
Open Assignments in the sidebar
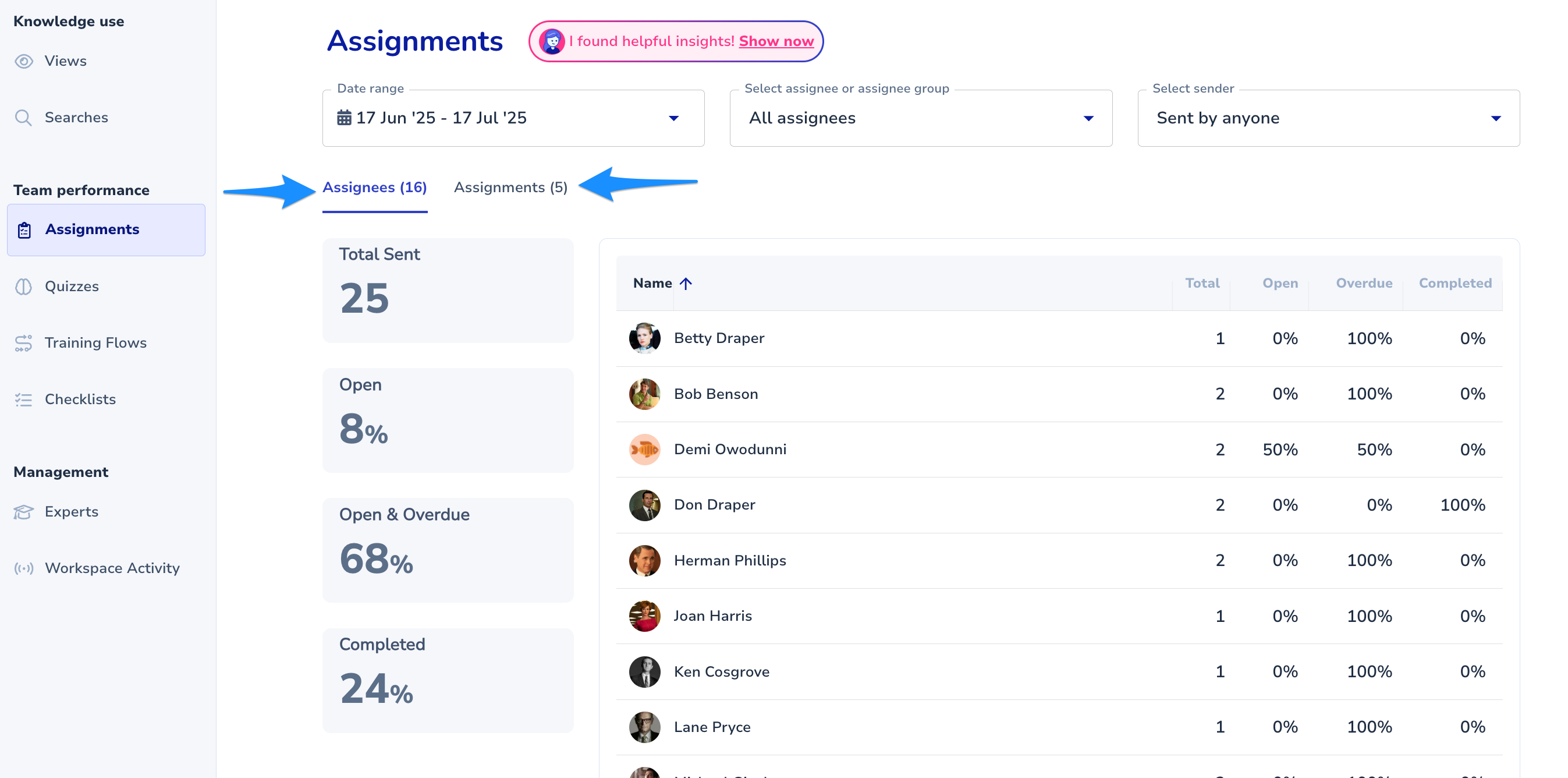point(92,229)
